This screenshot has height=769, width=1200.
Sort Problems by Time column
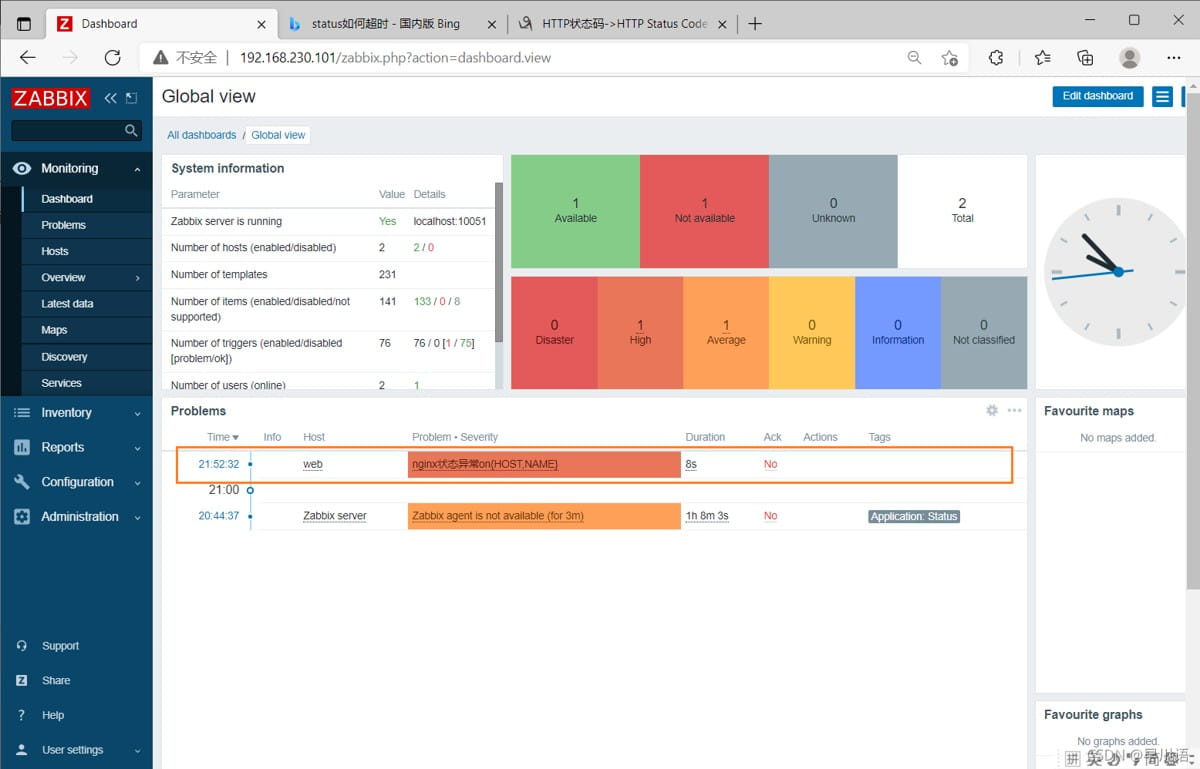click(x=222, y=437)
